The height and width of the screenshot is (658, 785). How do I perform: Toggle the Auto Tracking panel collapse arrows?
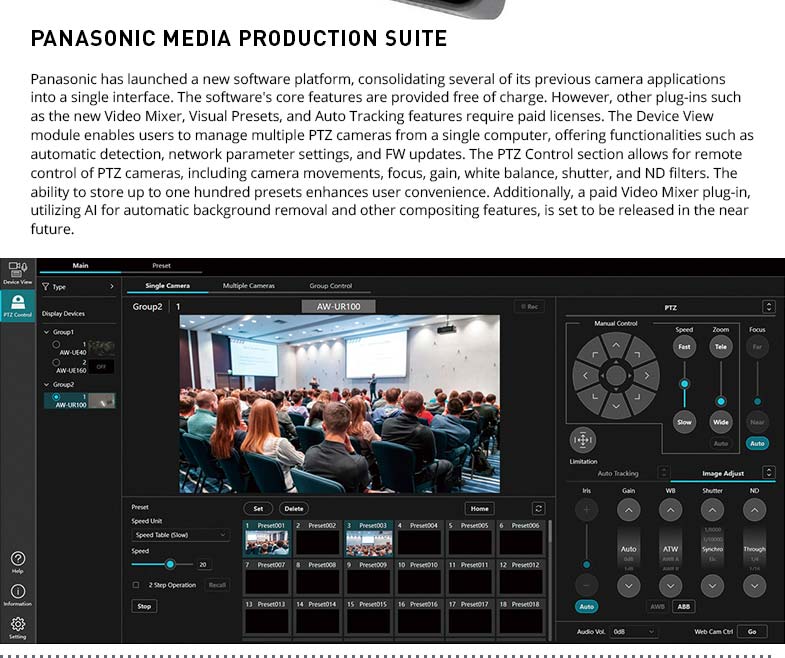click(x=664, y=472)
